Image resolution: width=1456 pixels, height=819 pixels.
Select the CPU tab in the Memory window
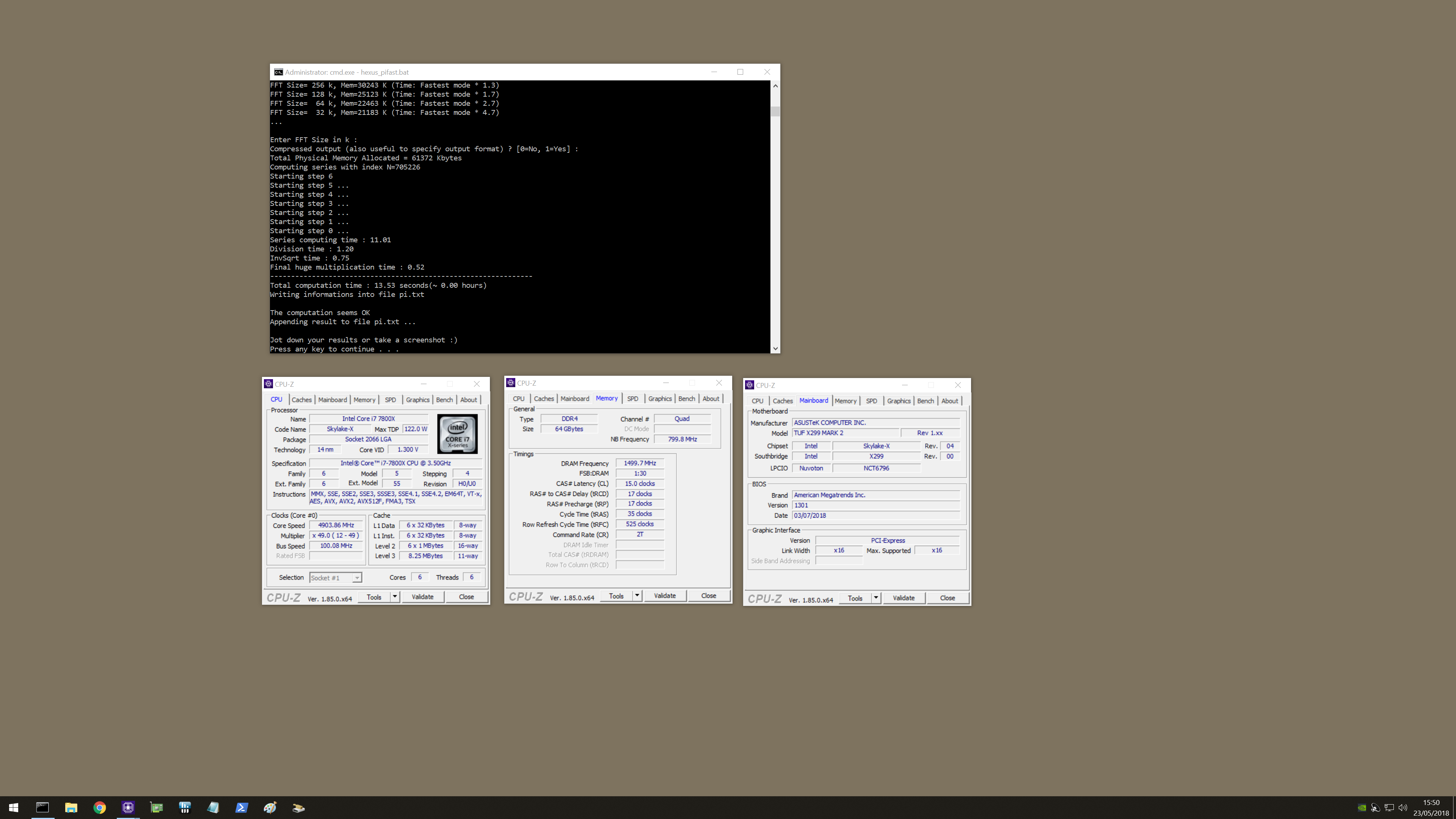pos(518,399)
